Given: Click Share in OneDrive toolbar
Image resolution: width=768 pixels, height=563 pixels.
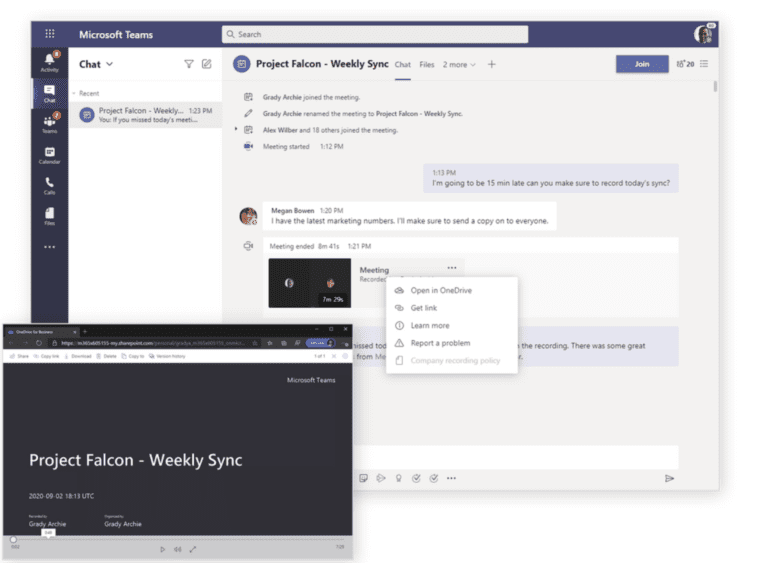Looking at the screenshot, I should (x=19, y=356).
